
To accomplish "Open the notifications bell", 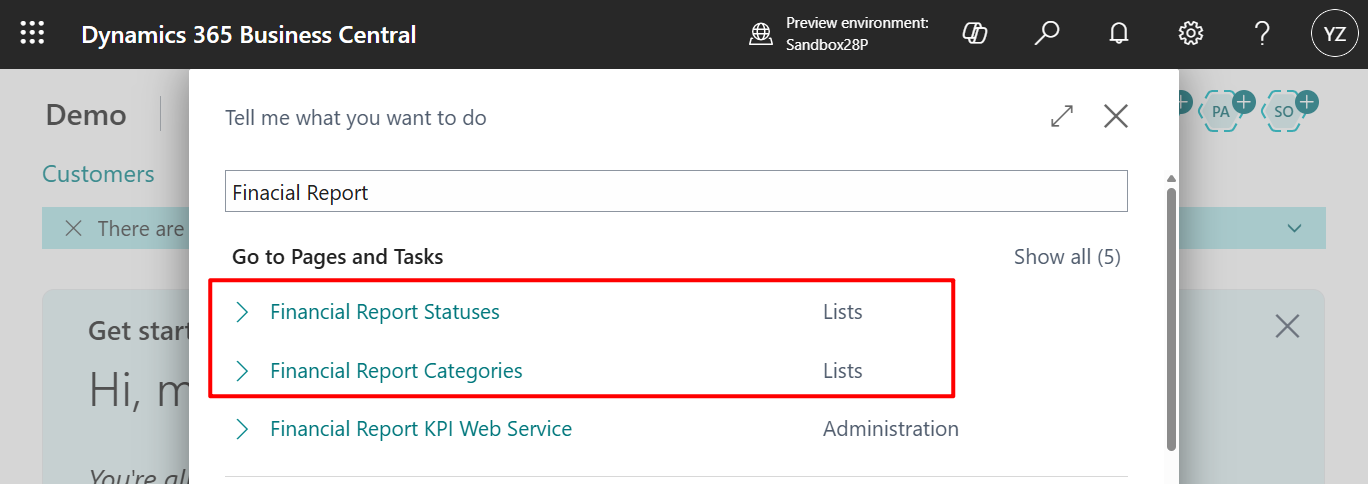I will (1119, 34).
